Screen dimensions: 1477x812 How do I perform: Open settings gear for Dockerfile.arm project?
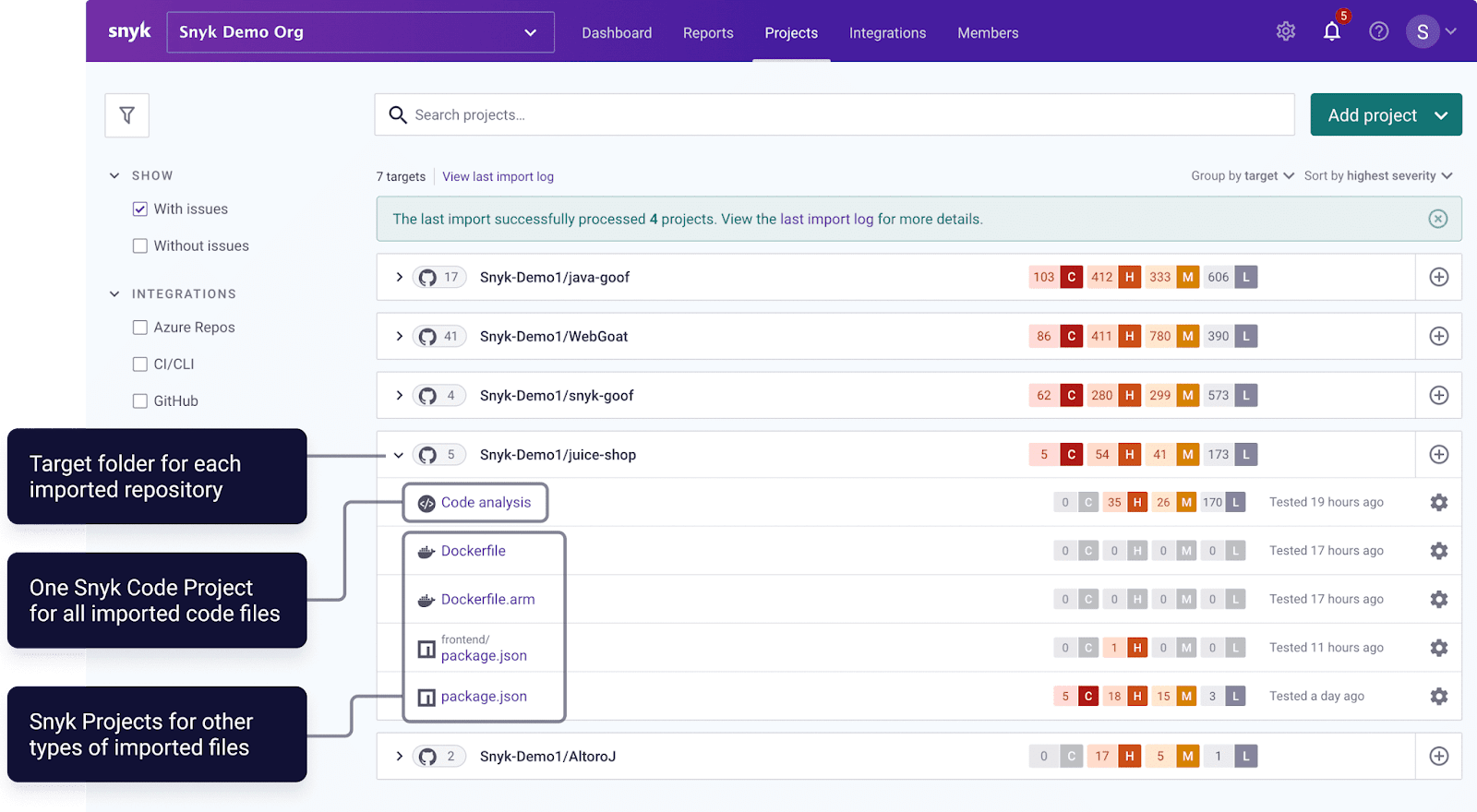1439,599
